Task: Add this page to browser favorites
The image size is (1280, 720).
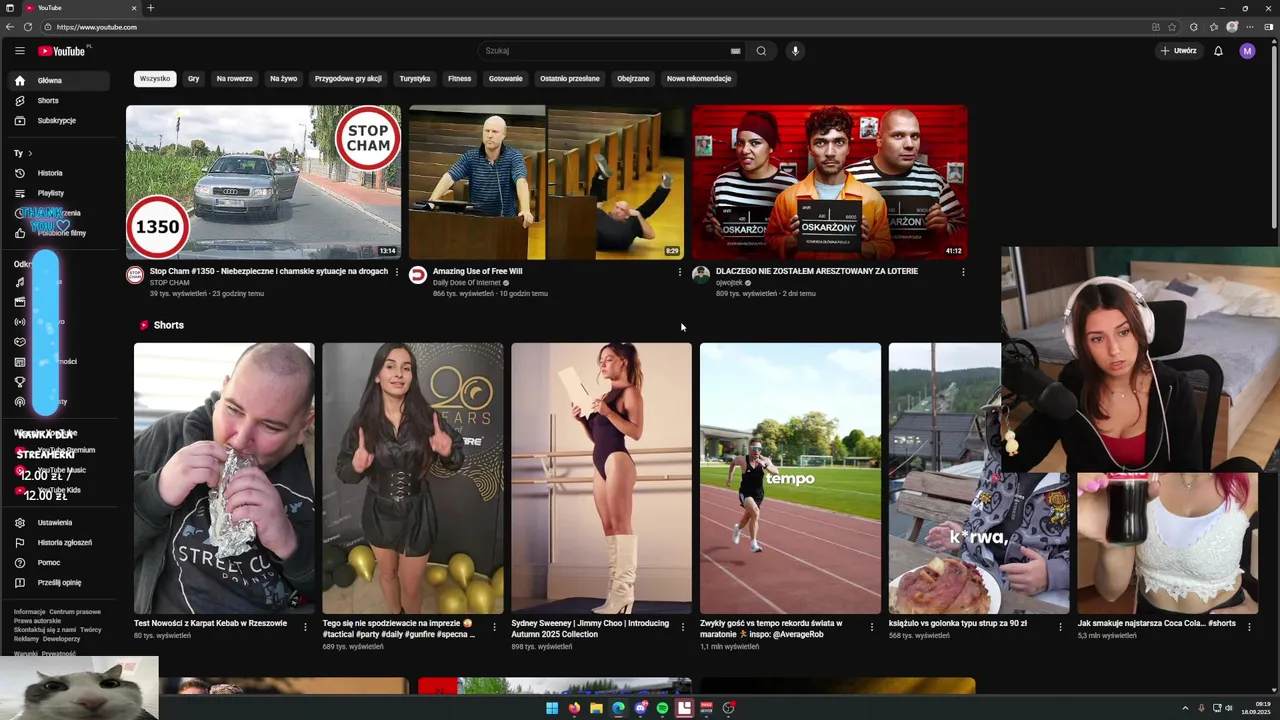Action: [x=1172, y=27]
